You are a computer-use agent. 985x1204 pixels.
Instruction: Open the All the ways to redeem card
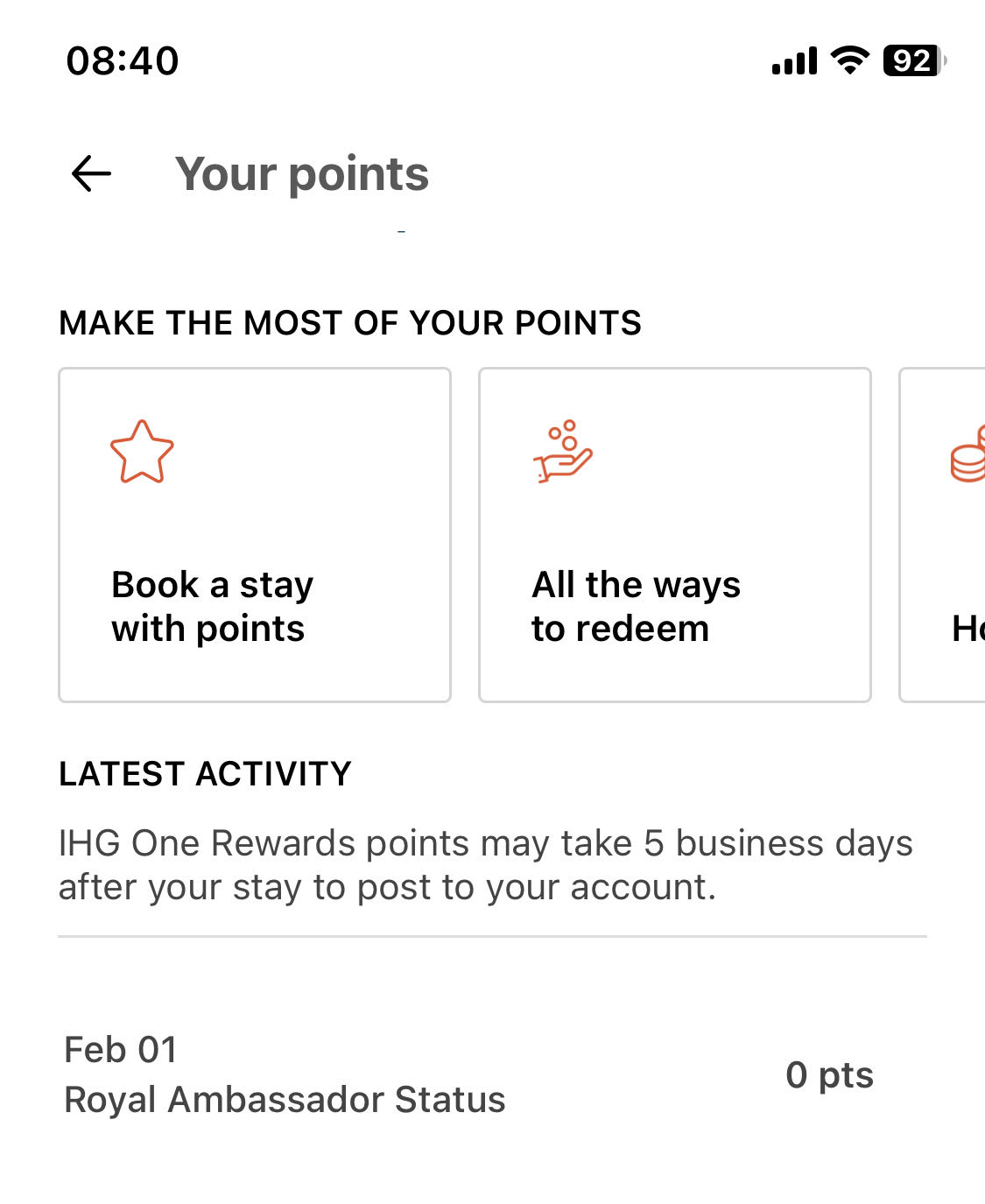click(675, 535)
